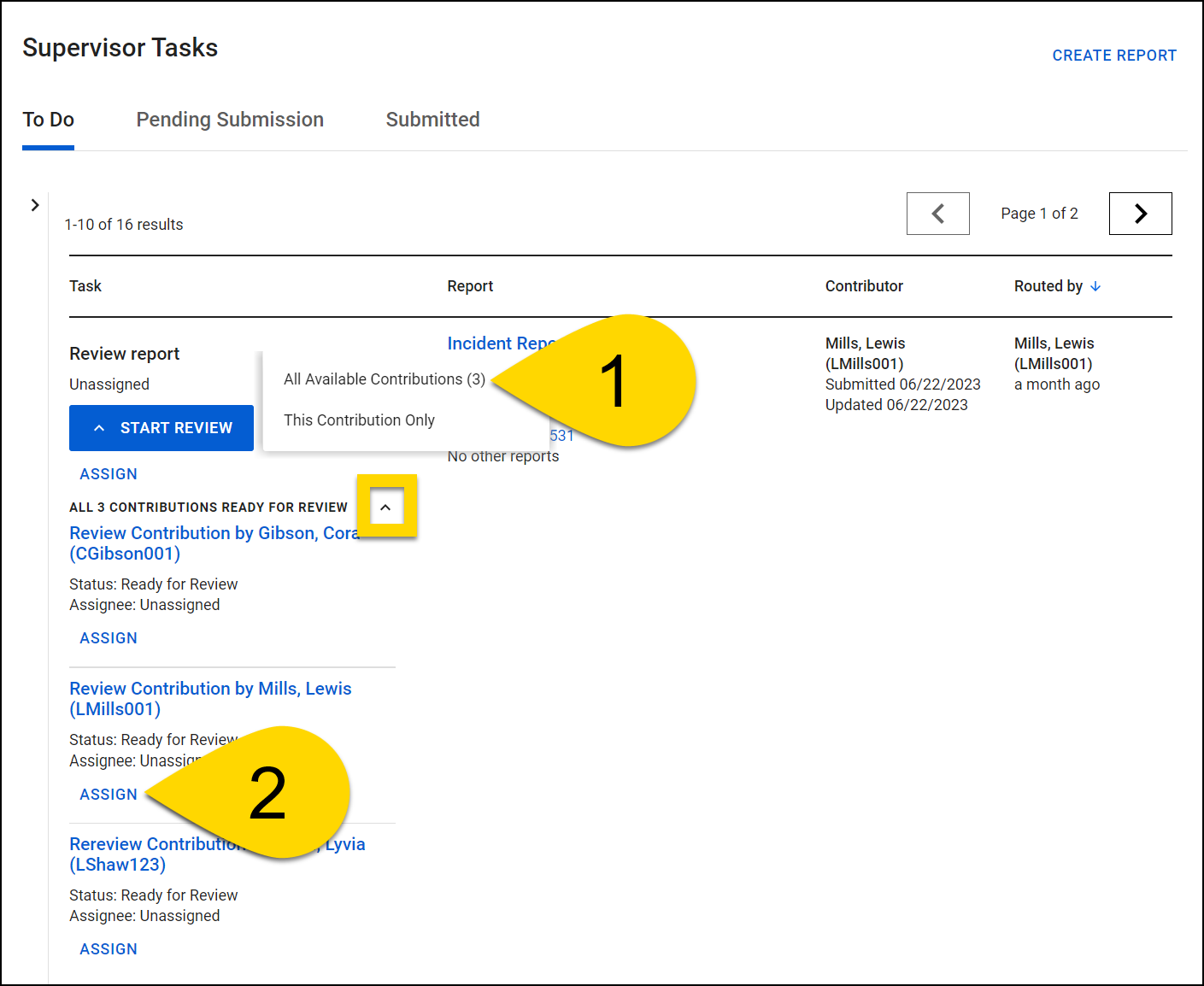The image size is (1204, 986).
Task: Choose This Contribution Only option
Action: click(x=359, y=420)
